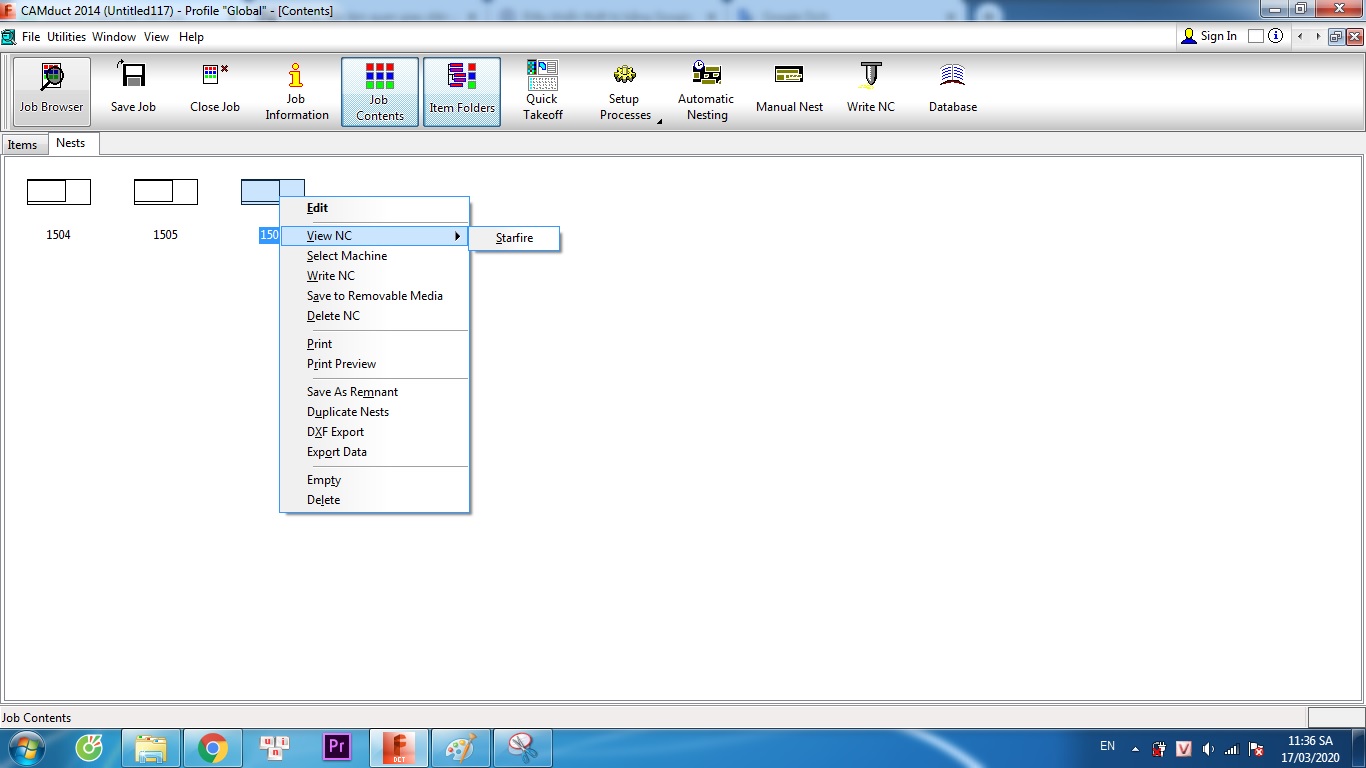
Task: Open the Windows Start menu
Action: (x=25, y=748)
